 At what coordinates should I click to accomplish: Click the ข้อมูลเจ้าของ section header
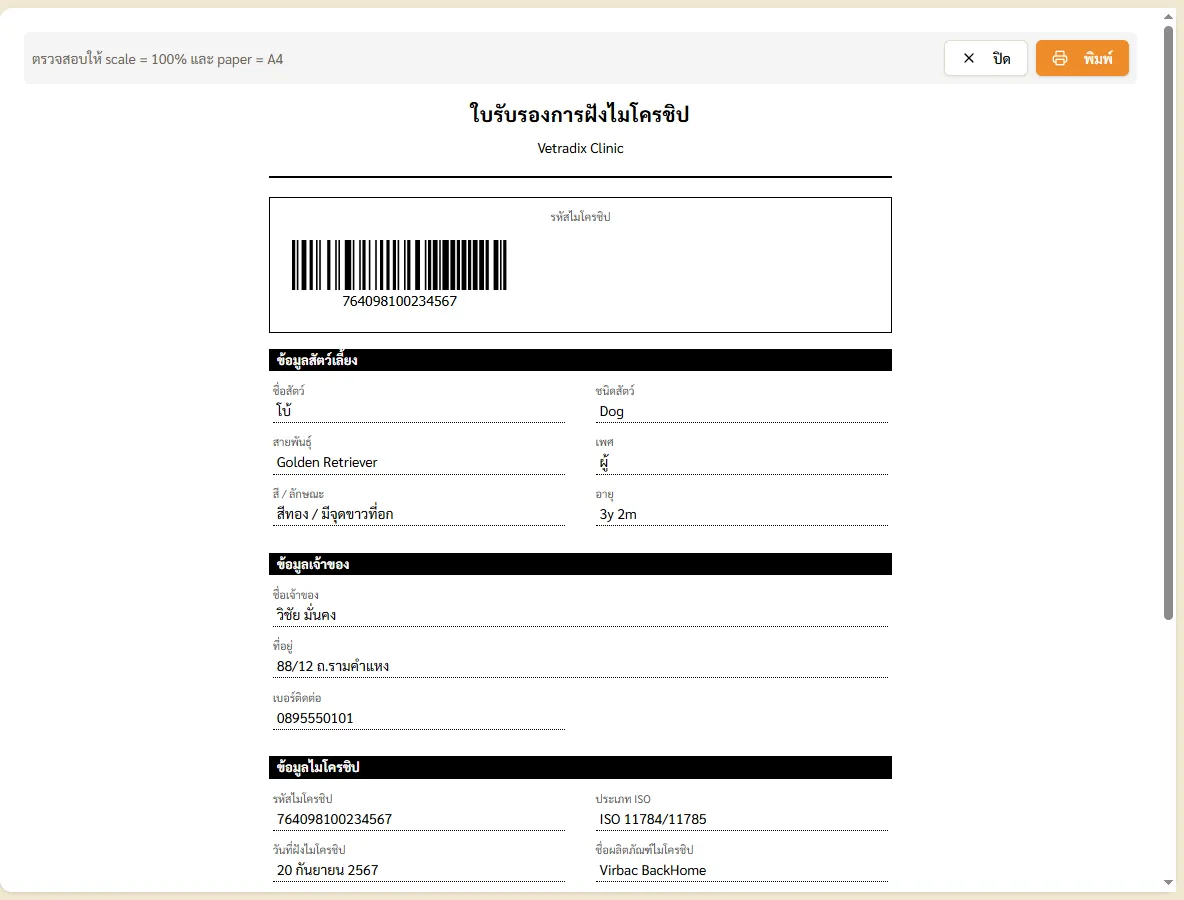tap(580, 564)
